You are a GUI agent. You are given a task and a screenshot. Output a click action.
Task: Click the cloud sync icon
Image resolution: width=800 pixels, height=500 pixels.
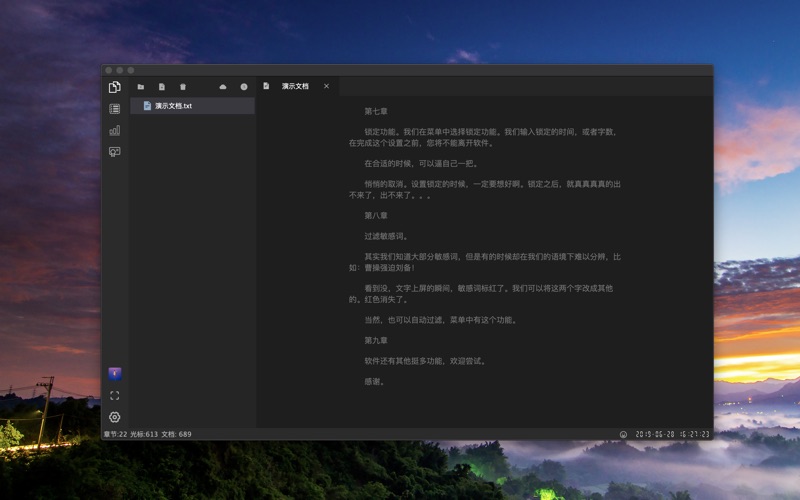tap(223, 87)
